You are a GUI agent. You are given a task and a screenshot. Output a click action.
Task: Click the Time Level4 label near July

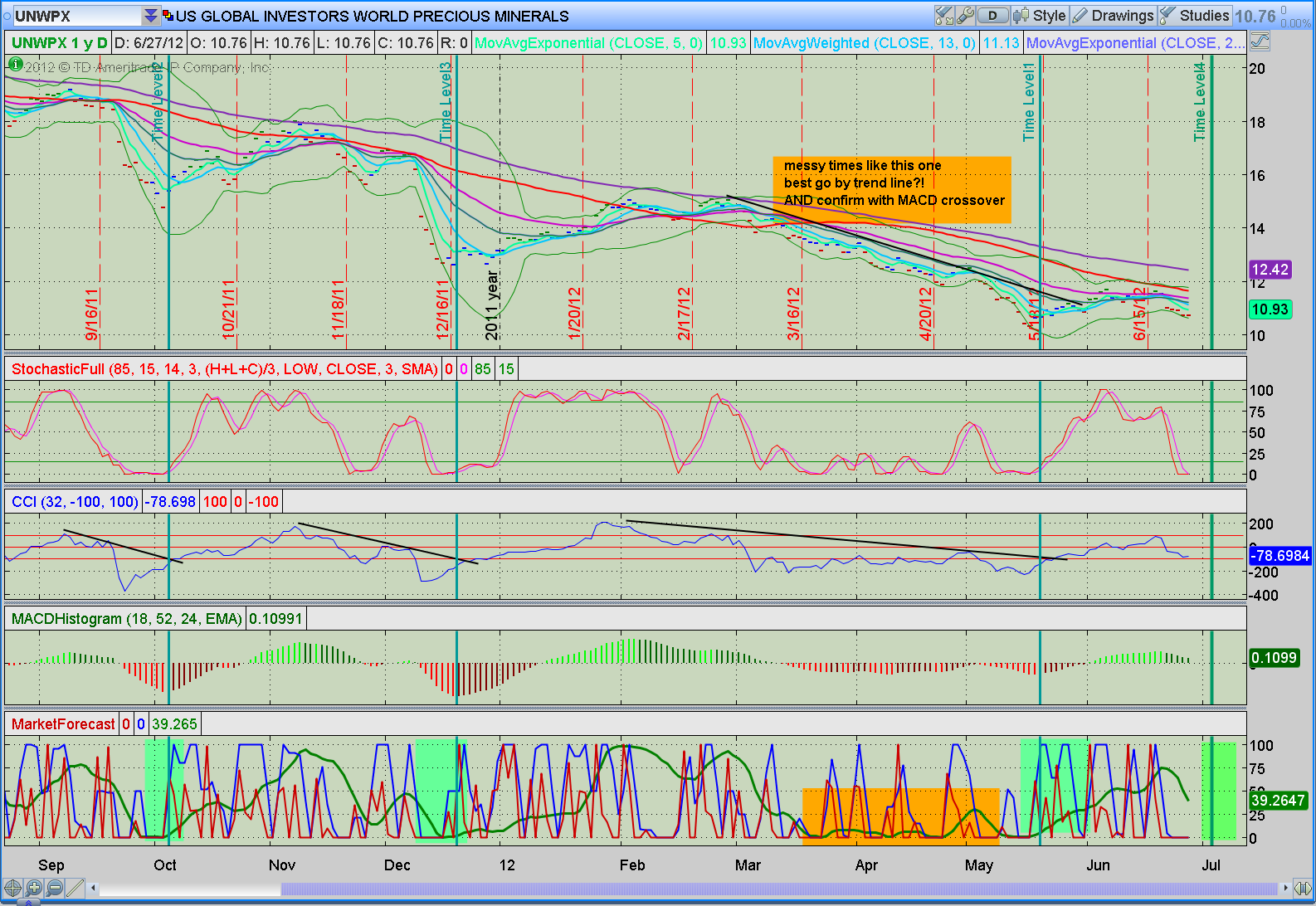[1200, 101]
